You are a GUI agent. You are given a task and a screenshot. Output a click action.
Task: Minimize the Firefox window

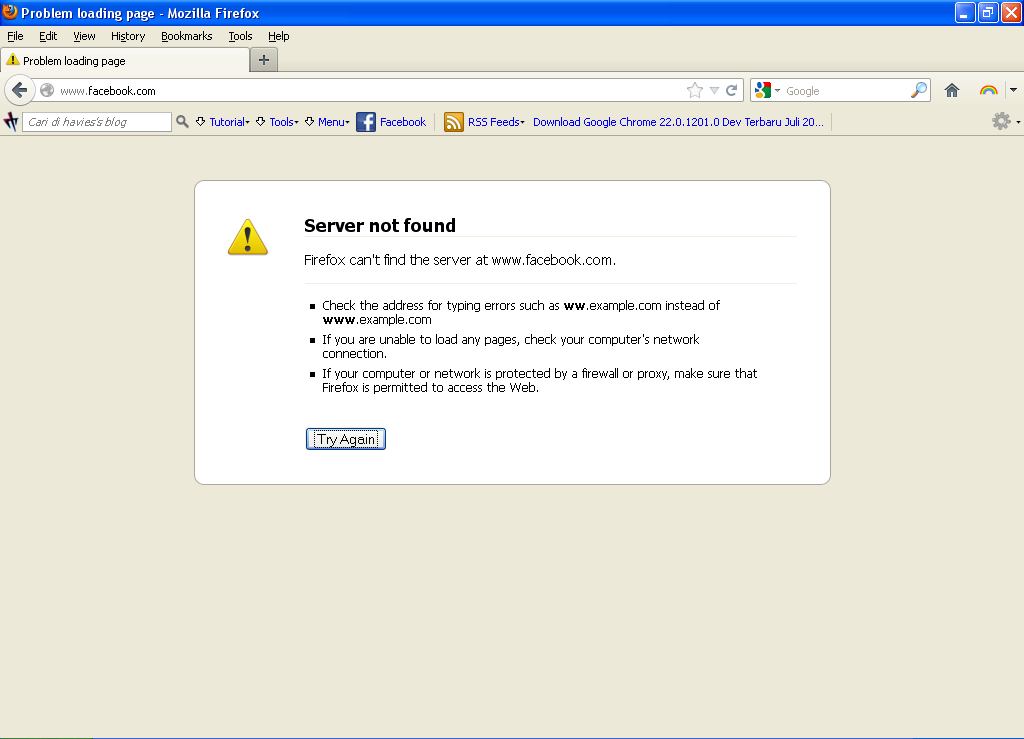(965, 12)
